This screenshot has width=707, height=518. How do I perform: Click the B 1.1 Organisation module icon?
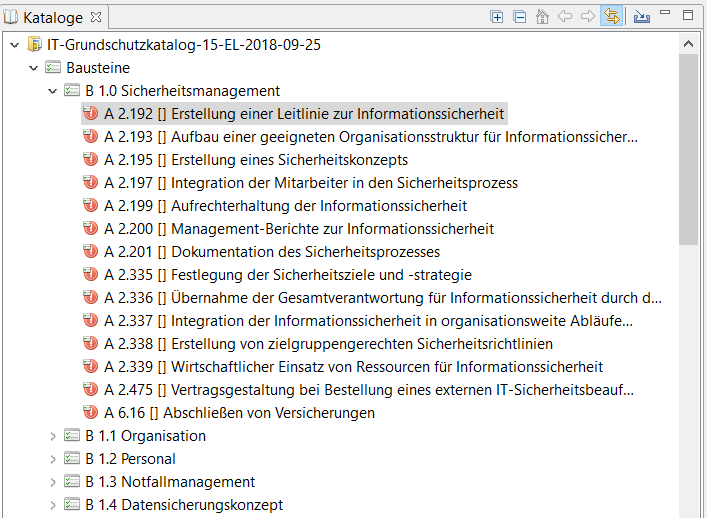click(x=72, y=435)
